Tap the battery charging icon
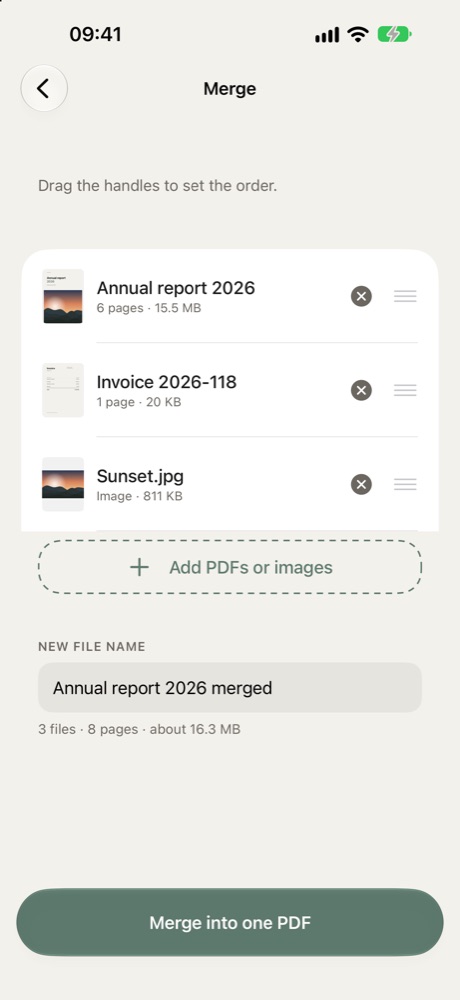Image resolution: width=460 pixels, height=1000 pixels. click(394, 34)
